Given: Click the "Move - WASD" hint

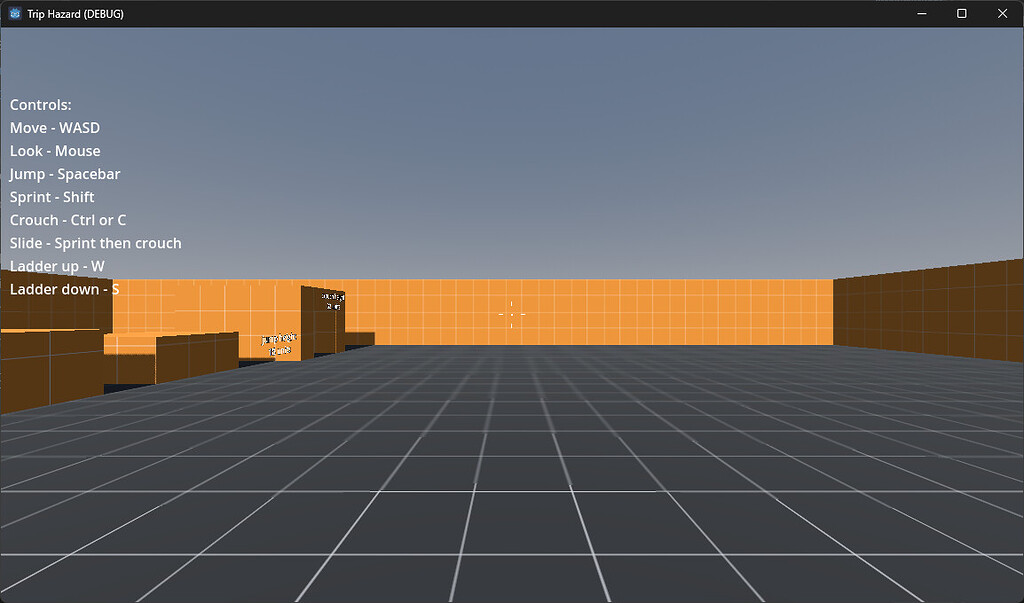Looking at the screenshot, I should (55, 128).
